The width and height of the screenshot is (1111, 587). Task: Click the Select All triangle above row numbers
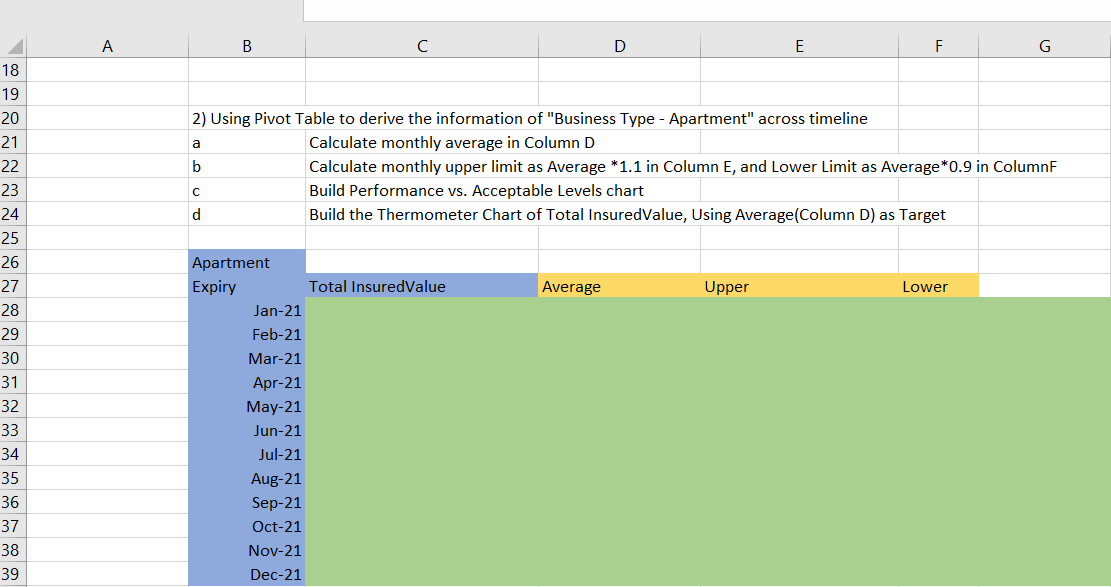(13, 45)
